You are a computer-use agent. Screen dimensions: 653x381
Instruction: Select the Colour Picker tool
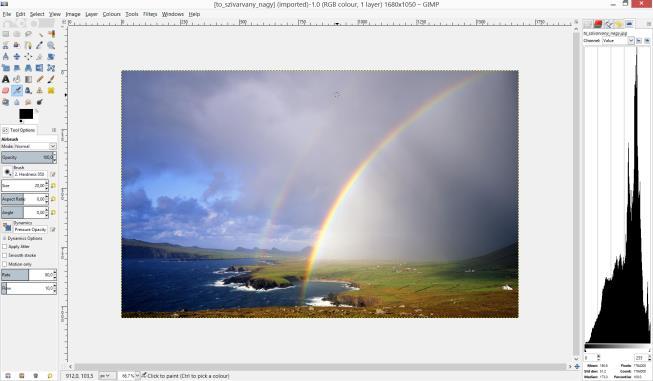tap(40, 45)
